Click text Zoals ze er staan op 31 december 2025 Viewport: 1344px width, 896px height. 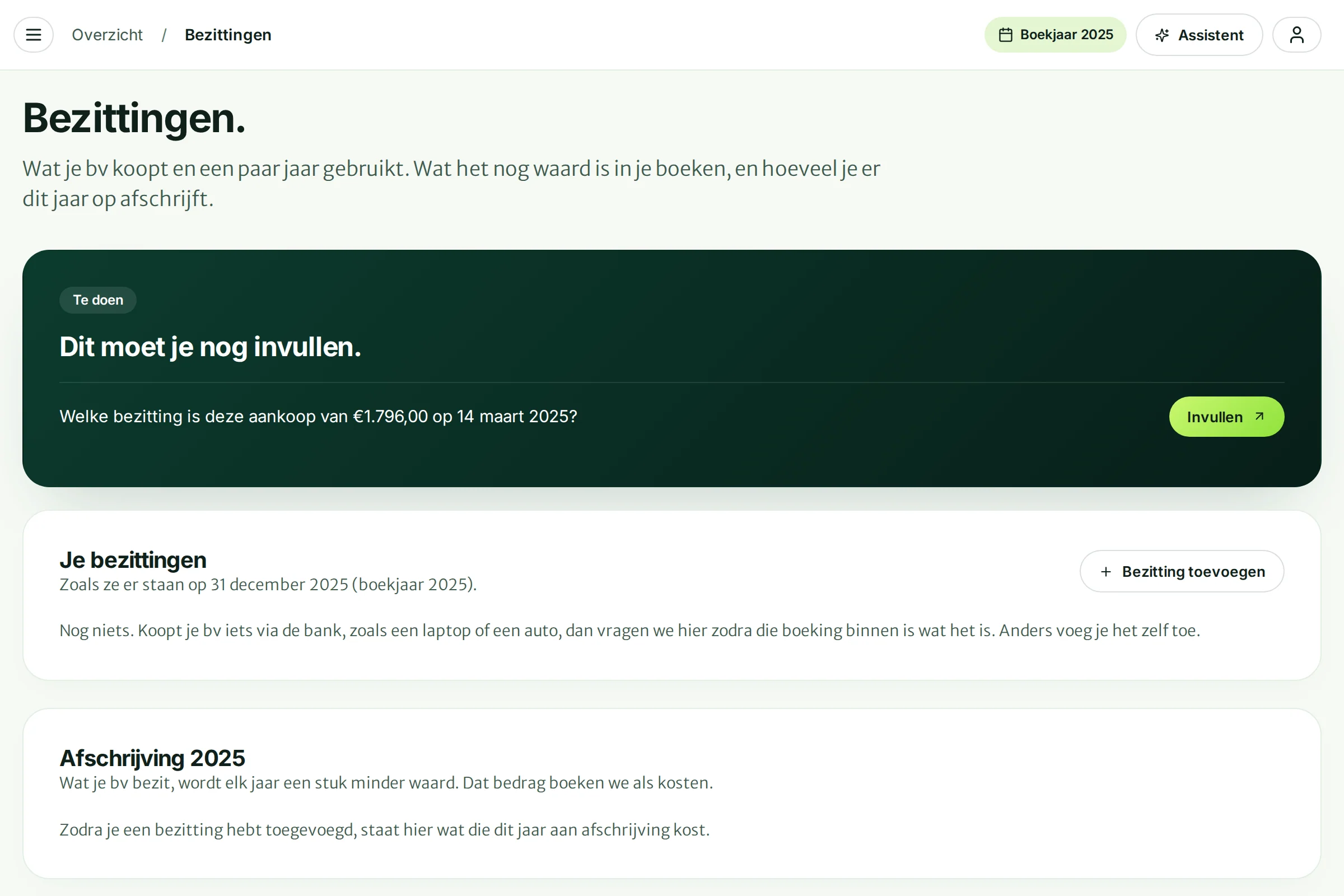[268, 585]
